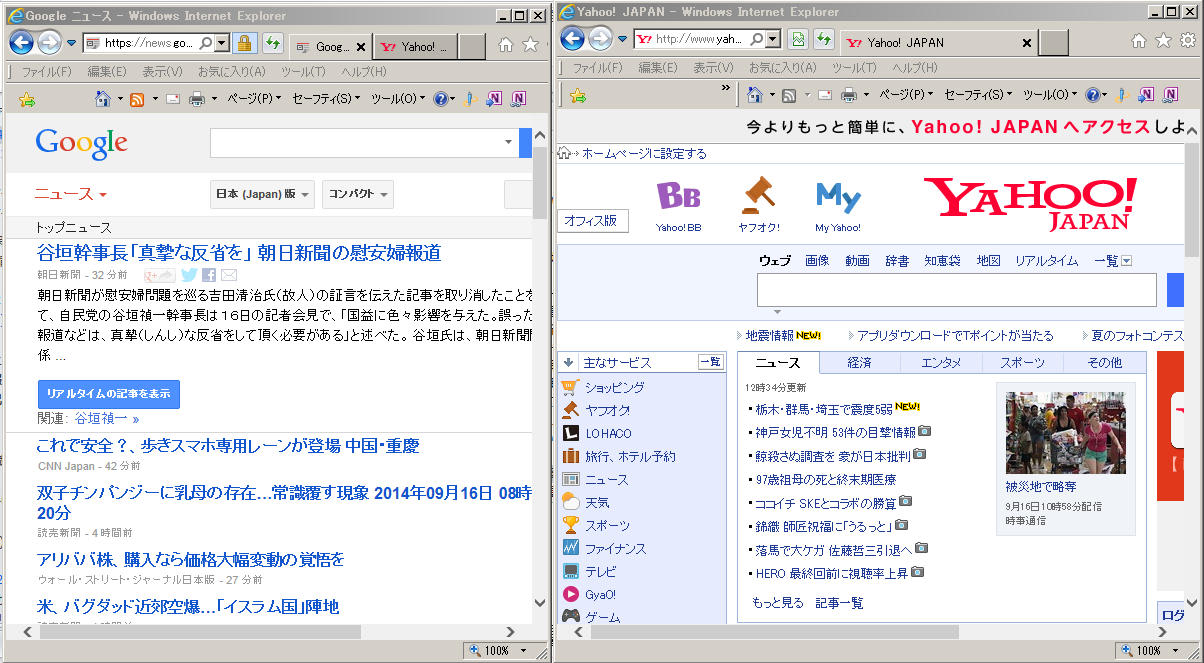
Task: Open the セーフティ(S) menu in Google News window
Action: pos(327,99)
